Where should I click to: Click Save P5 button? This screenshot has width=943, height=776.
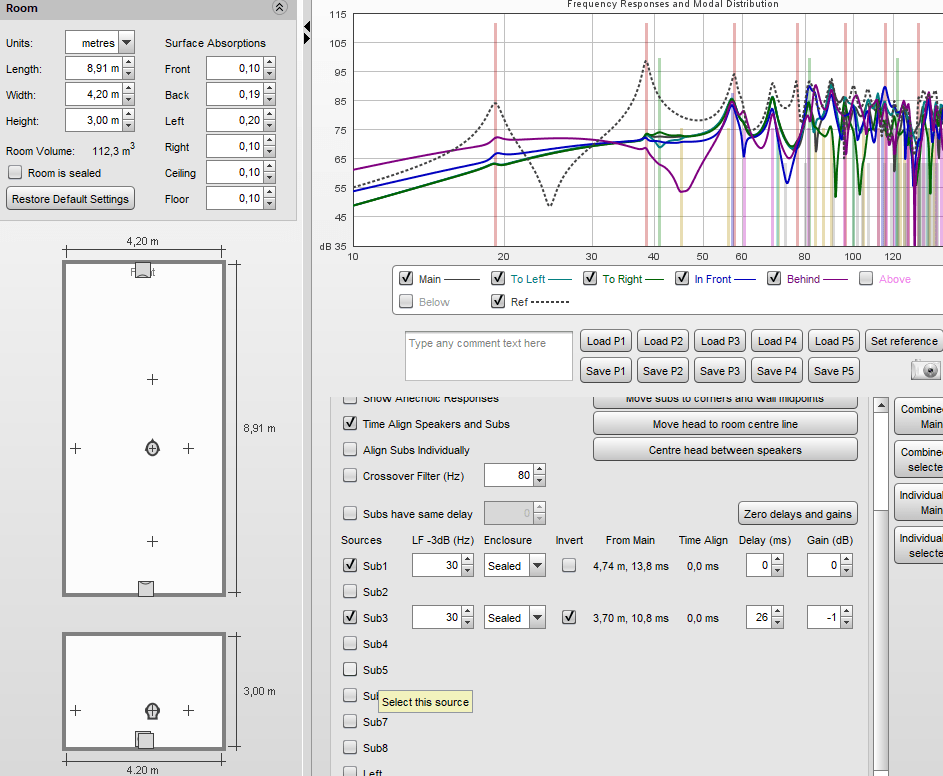[834, 371]
